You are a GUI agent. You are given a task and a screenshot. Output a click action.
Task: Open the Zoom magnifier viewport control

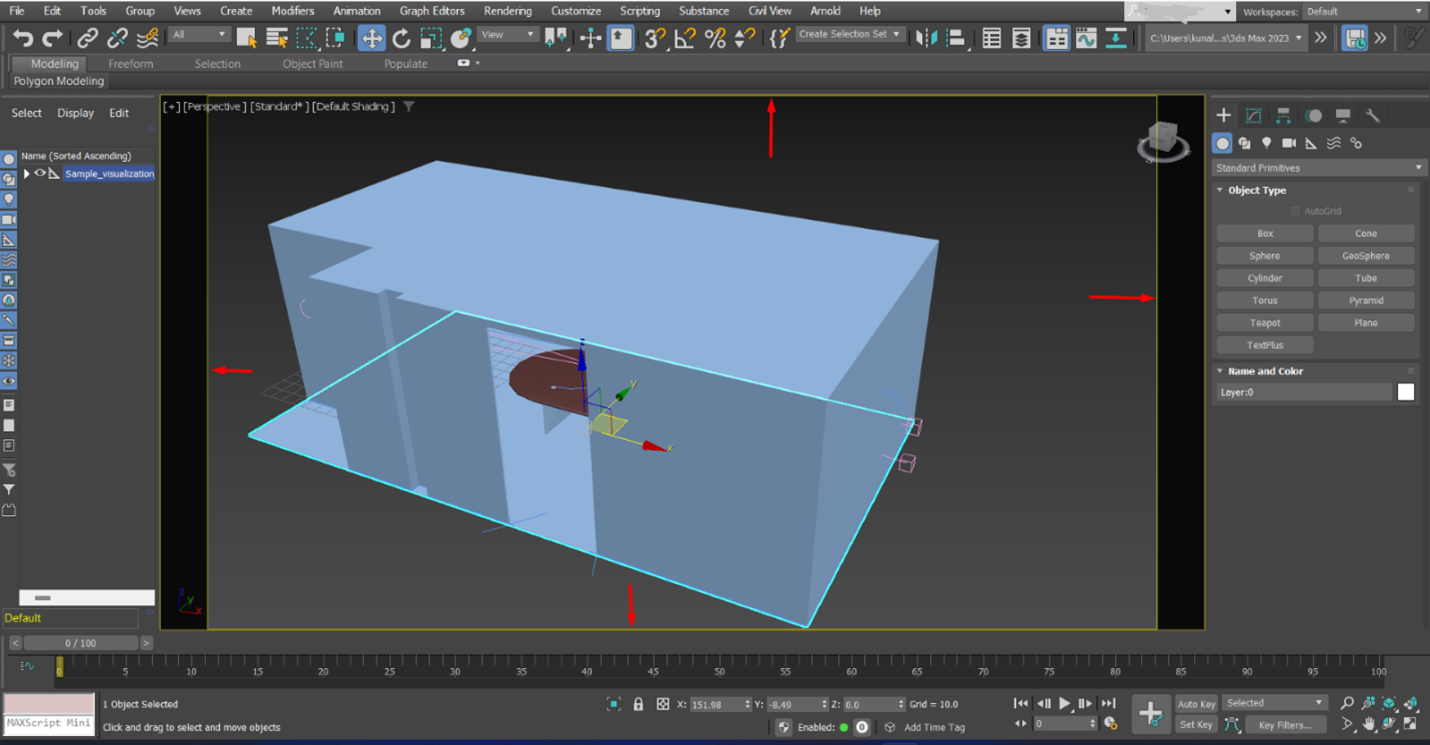click(1347, 703)
